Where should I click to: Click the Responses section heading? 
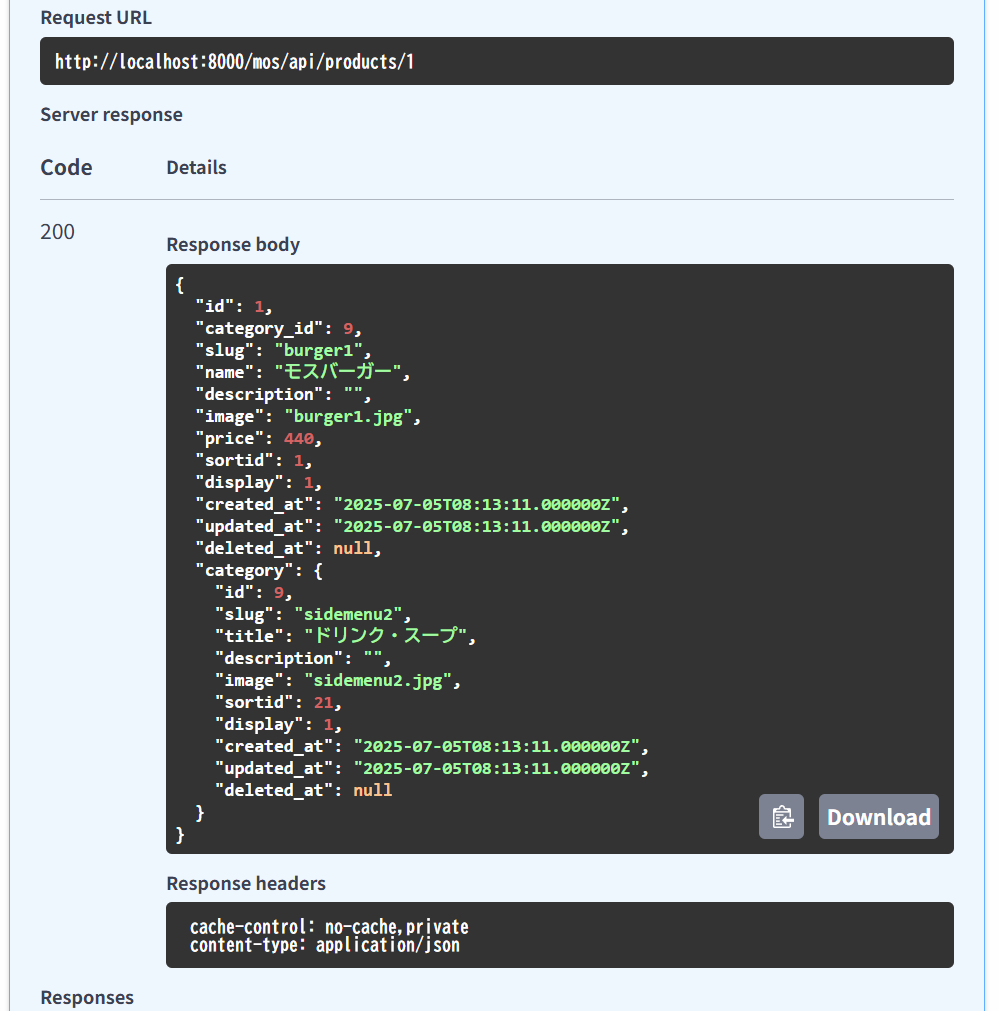click(86, 997)
